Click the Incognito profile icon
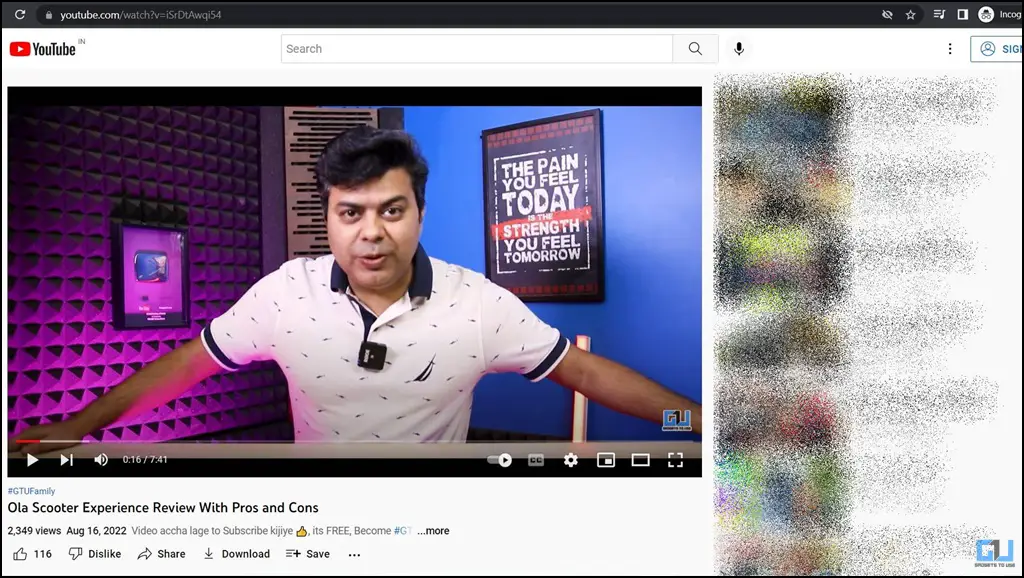The image size is (1024, 578). tap(986, 14)
